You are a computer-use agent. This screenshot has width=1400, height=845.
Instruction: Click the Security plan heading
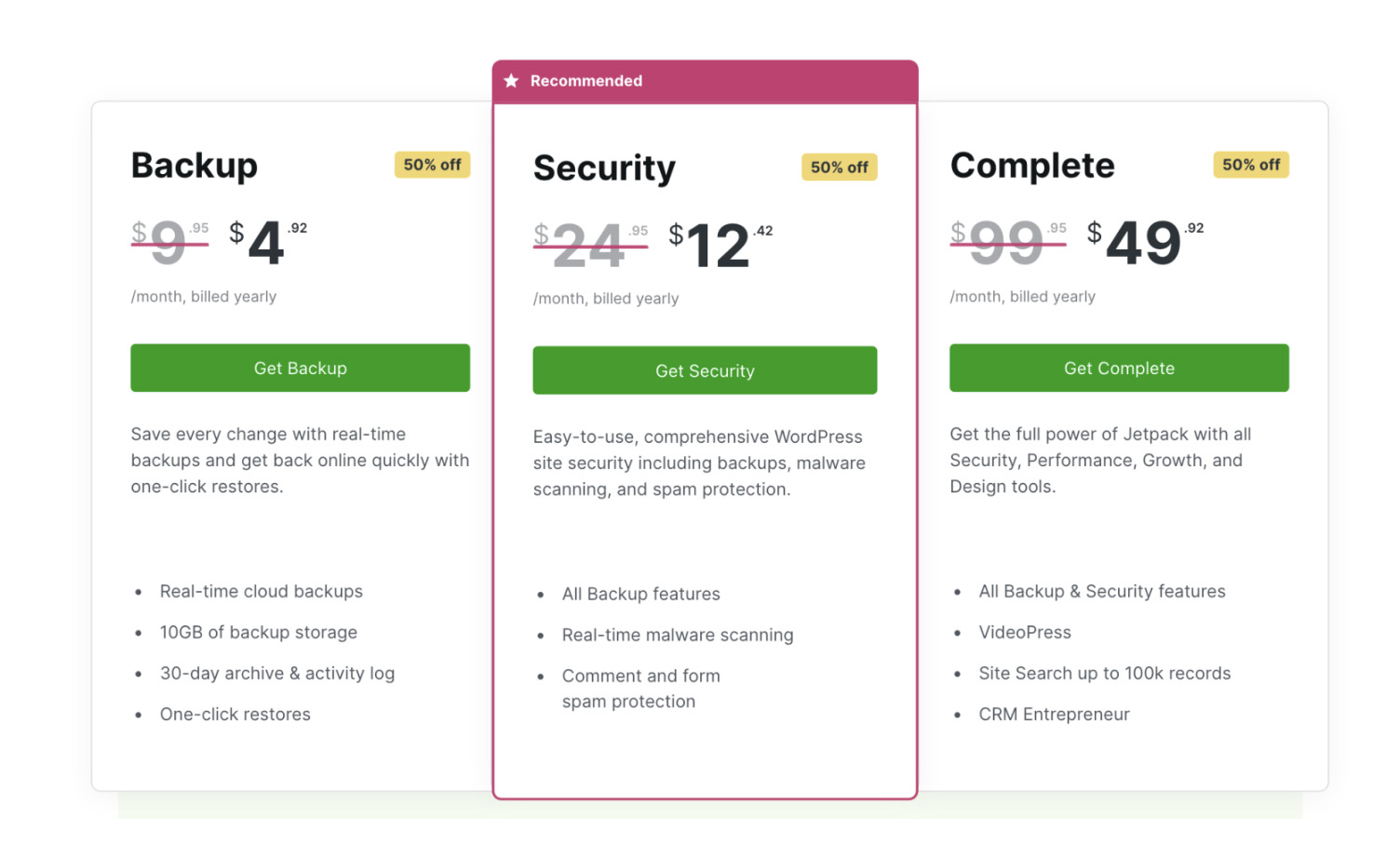(x=603, y=168)
